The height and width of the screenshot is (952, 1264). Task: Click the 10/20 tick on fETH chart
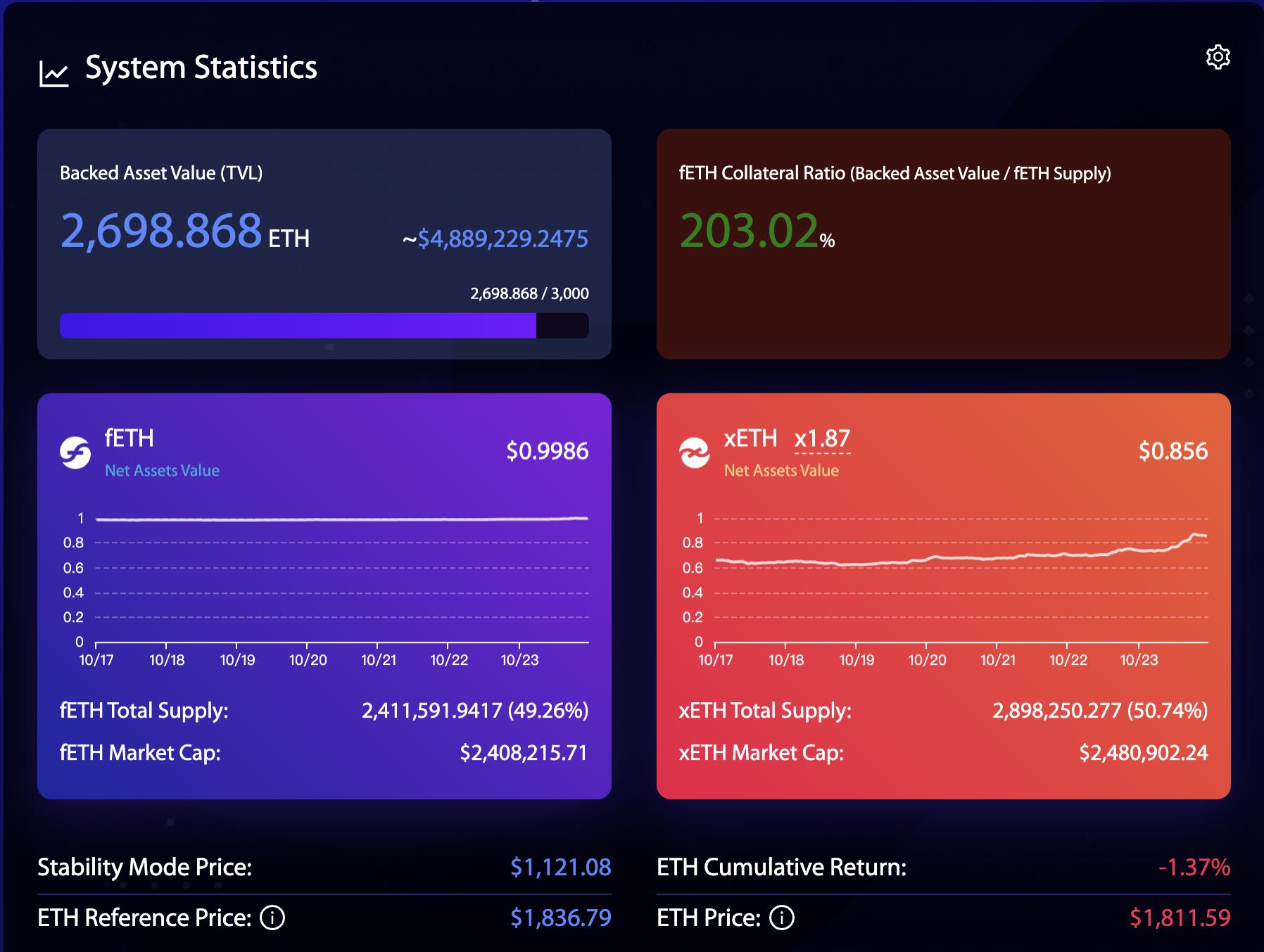click(x=308, y=660)
